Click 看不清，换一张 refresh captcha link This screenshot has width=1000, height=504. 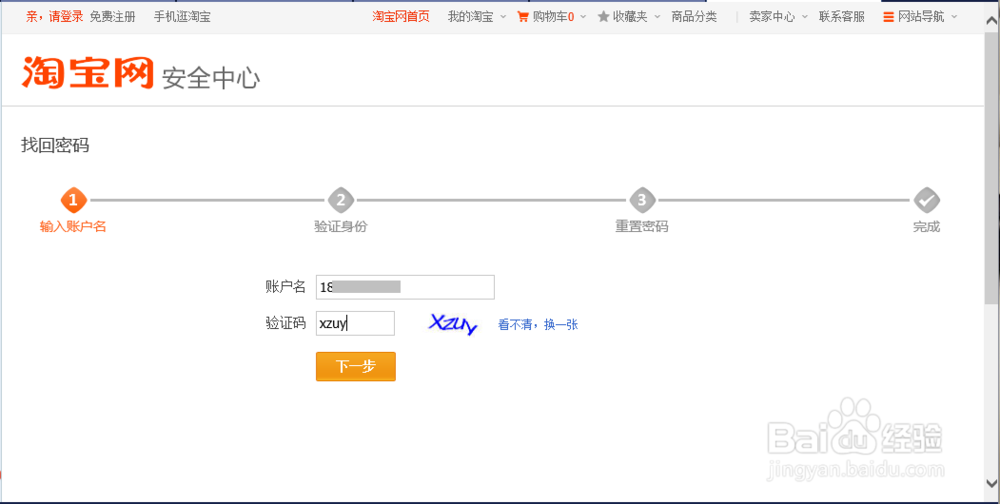538,325
